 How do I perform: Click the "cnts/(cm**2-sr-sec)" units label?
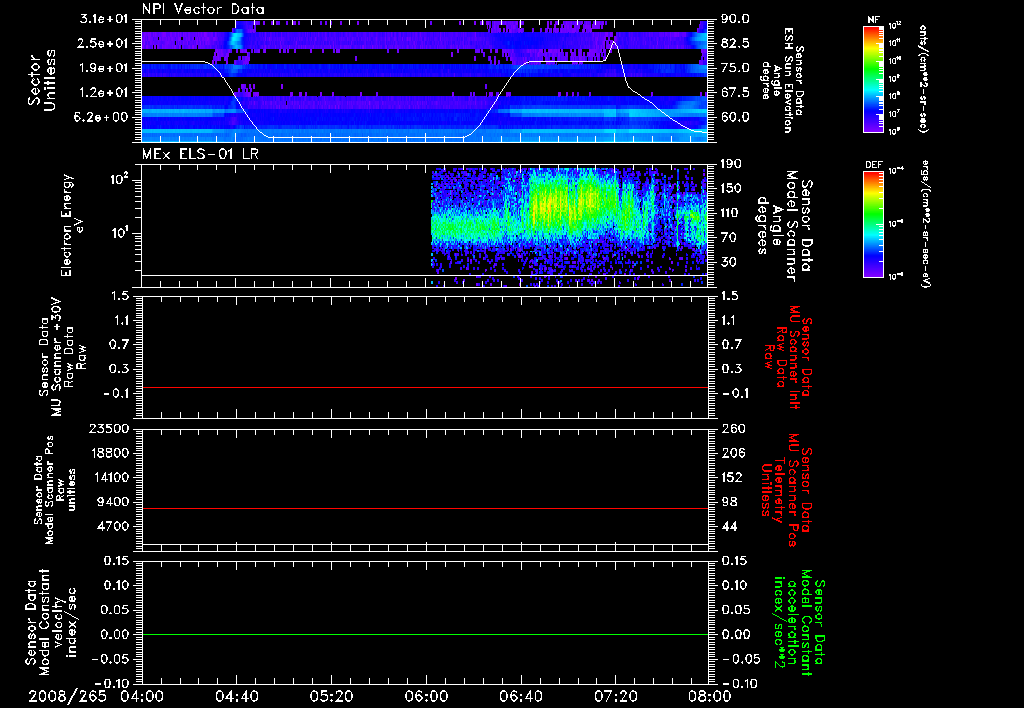click(923, 78)
